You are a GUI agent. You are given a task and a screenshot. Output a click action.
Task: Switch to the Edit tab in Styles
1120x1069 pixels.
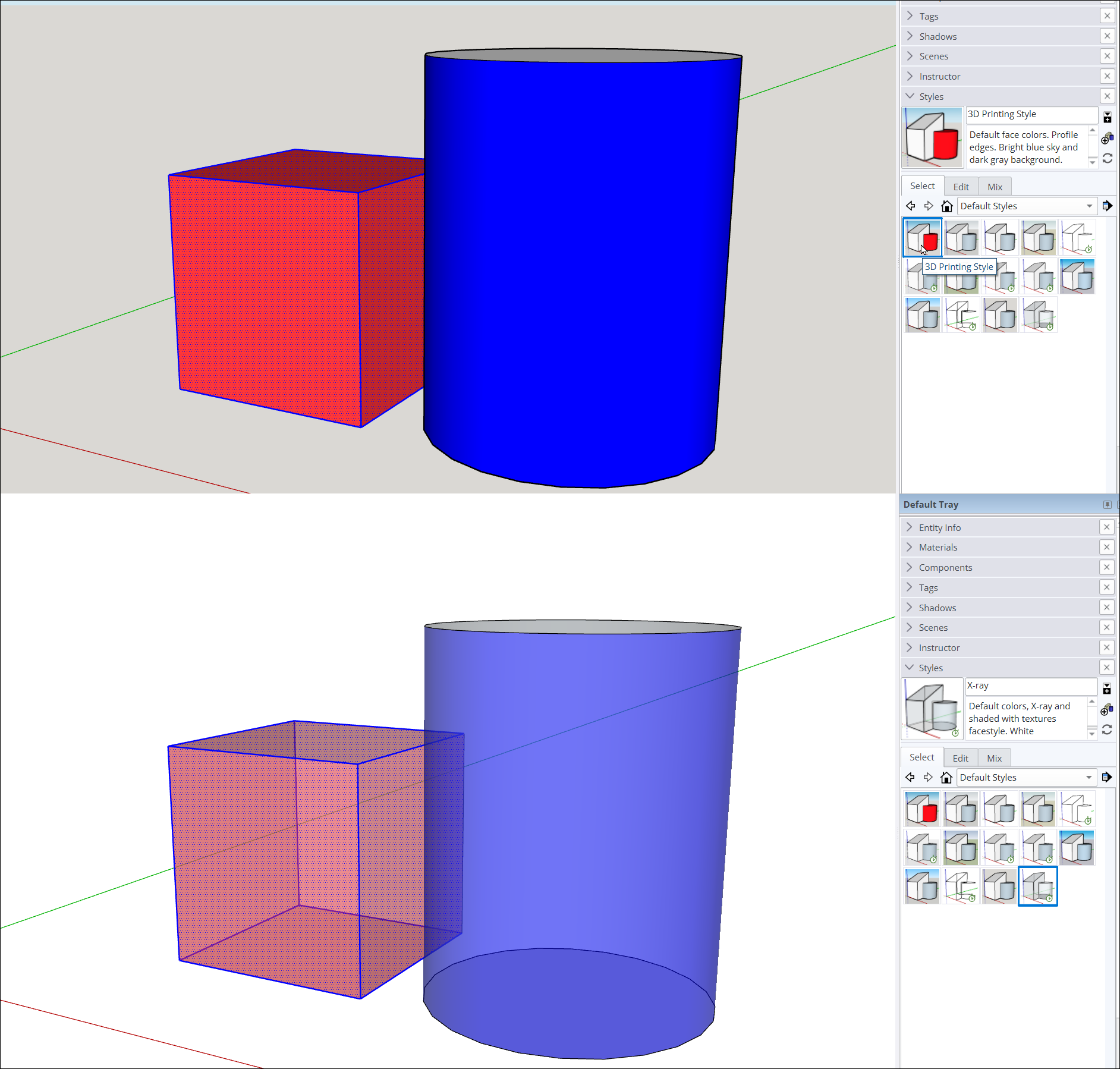pos(961,186)
